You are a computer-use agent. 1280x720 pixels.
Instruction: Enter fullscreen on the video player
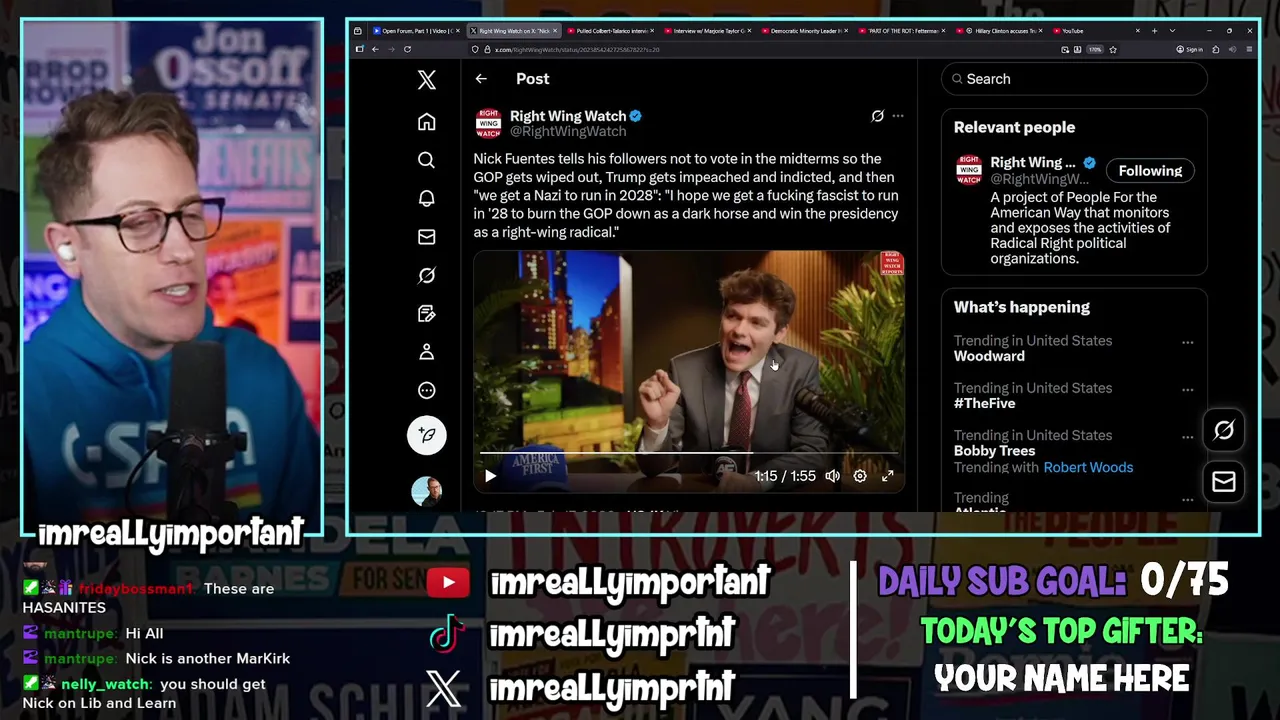tap(887, 477)
